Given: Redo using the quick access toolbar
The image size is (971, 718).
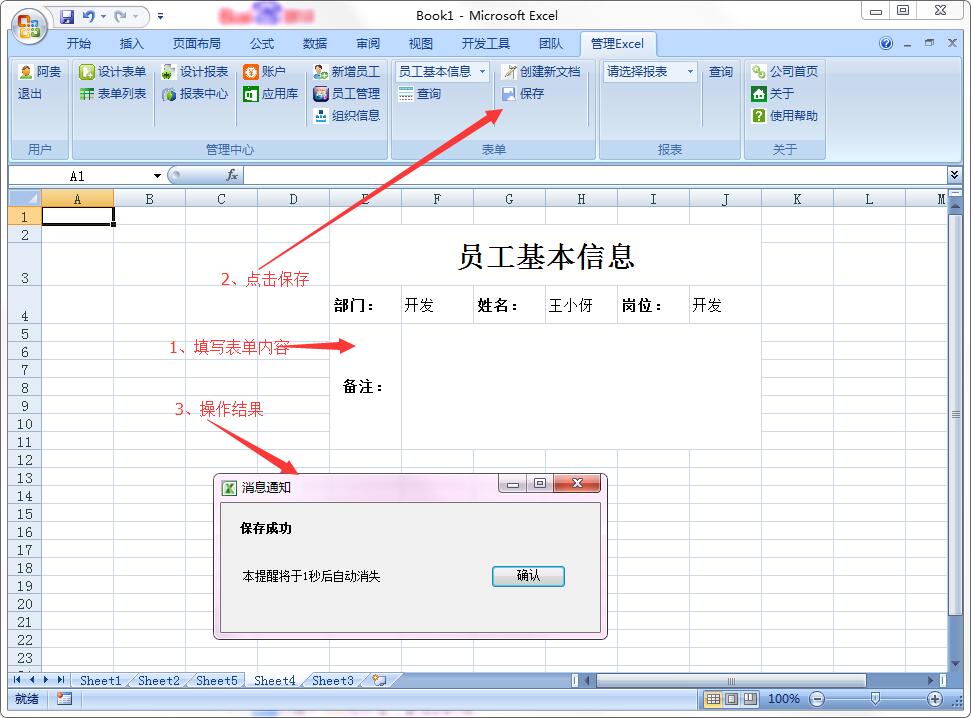Looking at the screenshot, I should tap(121, 17).
